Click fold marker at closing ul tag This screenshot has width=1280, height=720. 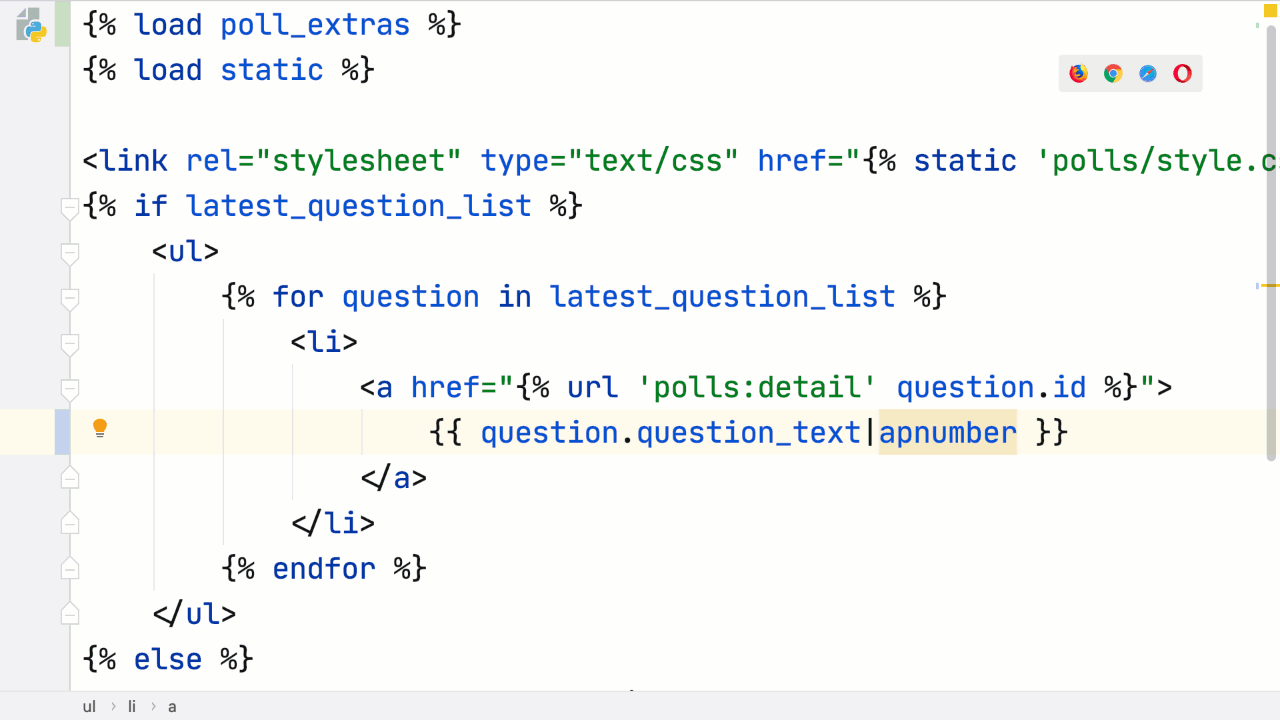(x=69, y=612)
